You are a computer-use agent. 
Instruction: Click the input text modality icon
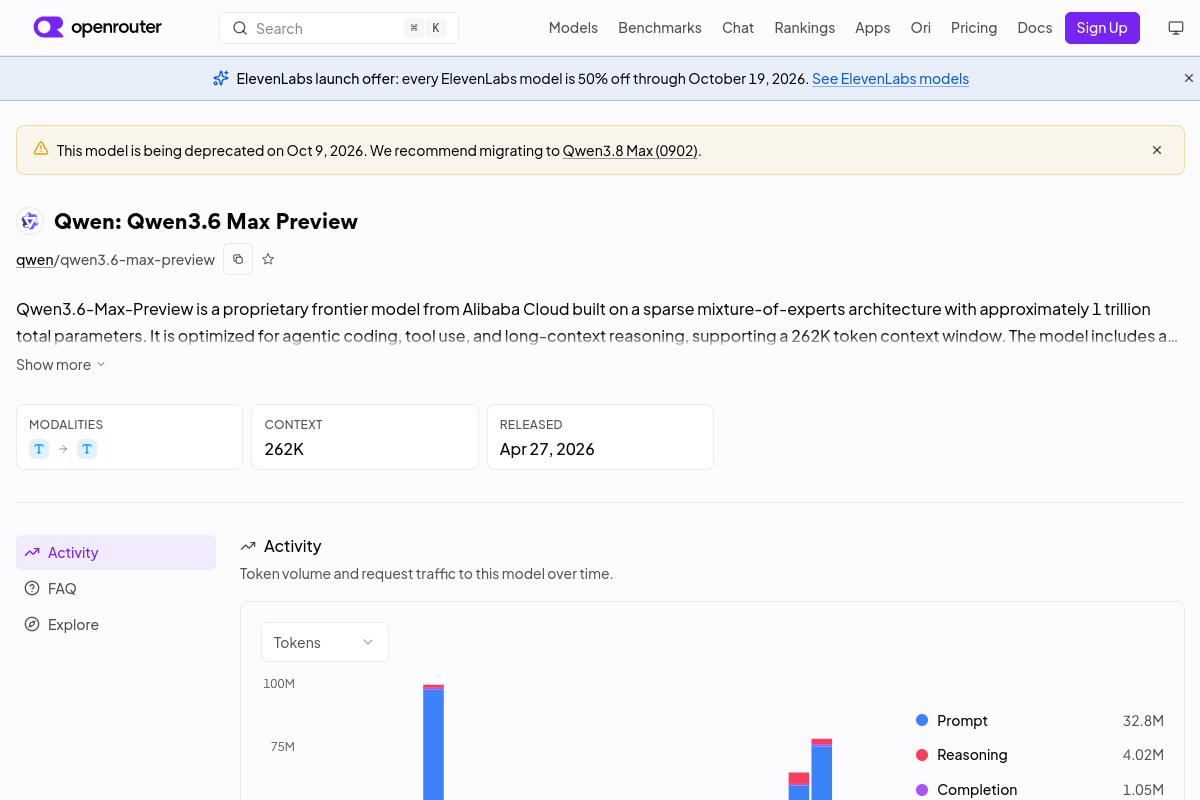pos(39,449)
